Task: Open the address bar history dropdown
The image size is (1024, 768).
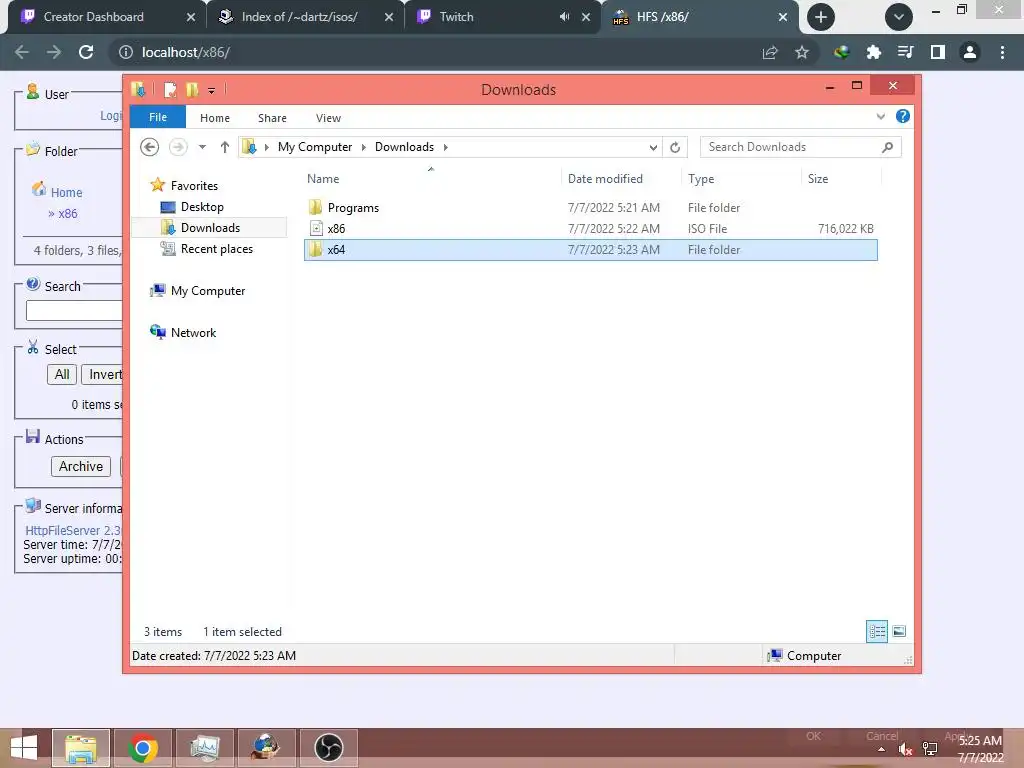Action: click(652, 148)
